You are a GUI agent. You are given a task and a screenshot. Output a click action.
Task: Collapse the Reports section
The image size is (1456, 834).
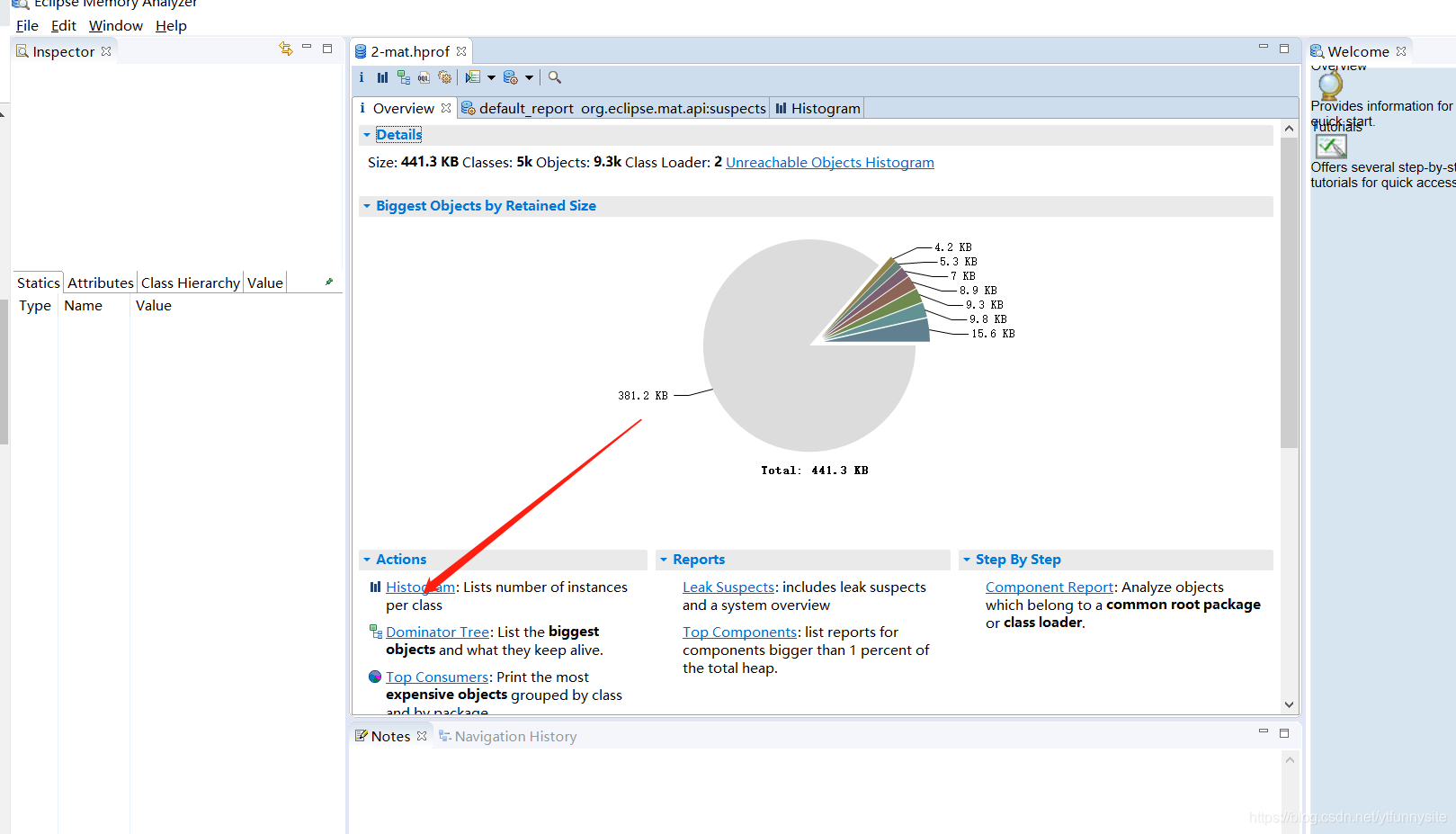click(x=664, y=560)
